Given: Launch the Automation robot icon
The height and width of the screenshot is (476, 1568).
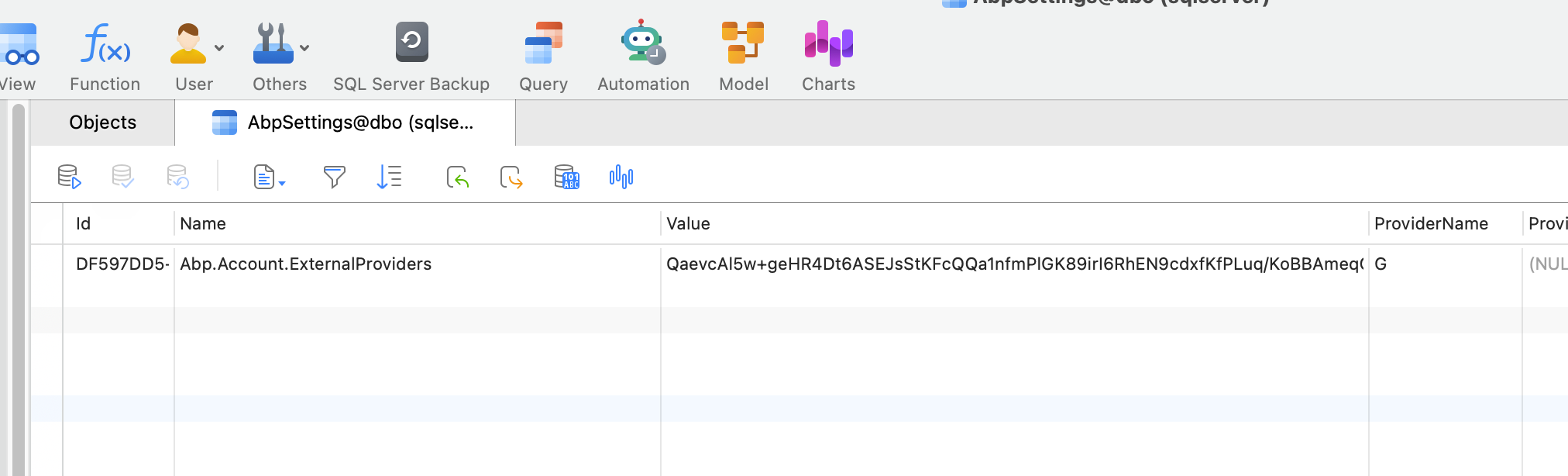Looking at the screenshot, I should pos(642,43).
